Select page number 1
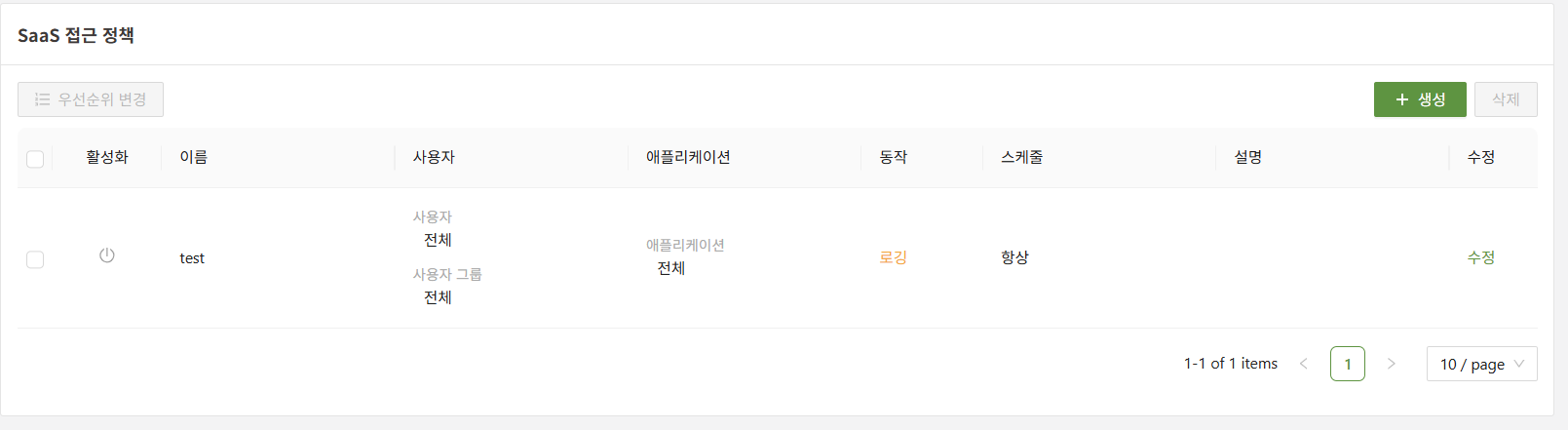This screenshot has width=1568, height=430. [1347, 364]
